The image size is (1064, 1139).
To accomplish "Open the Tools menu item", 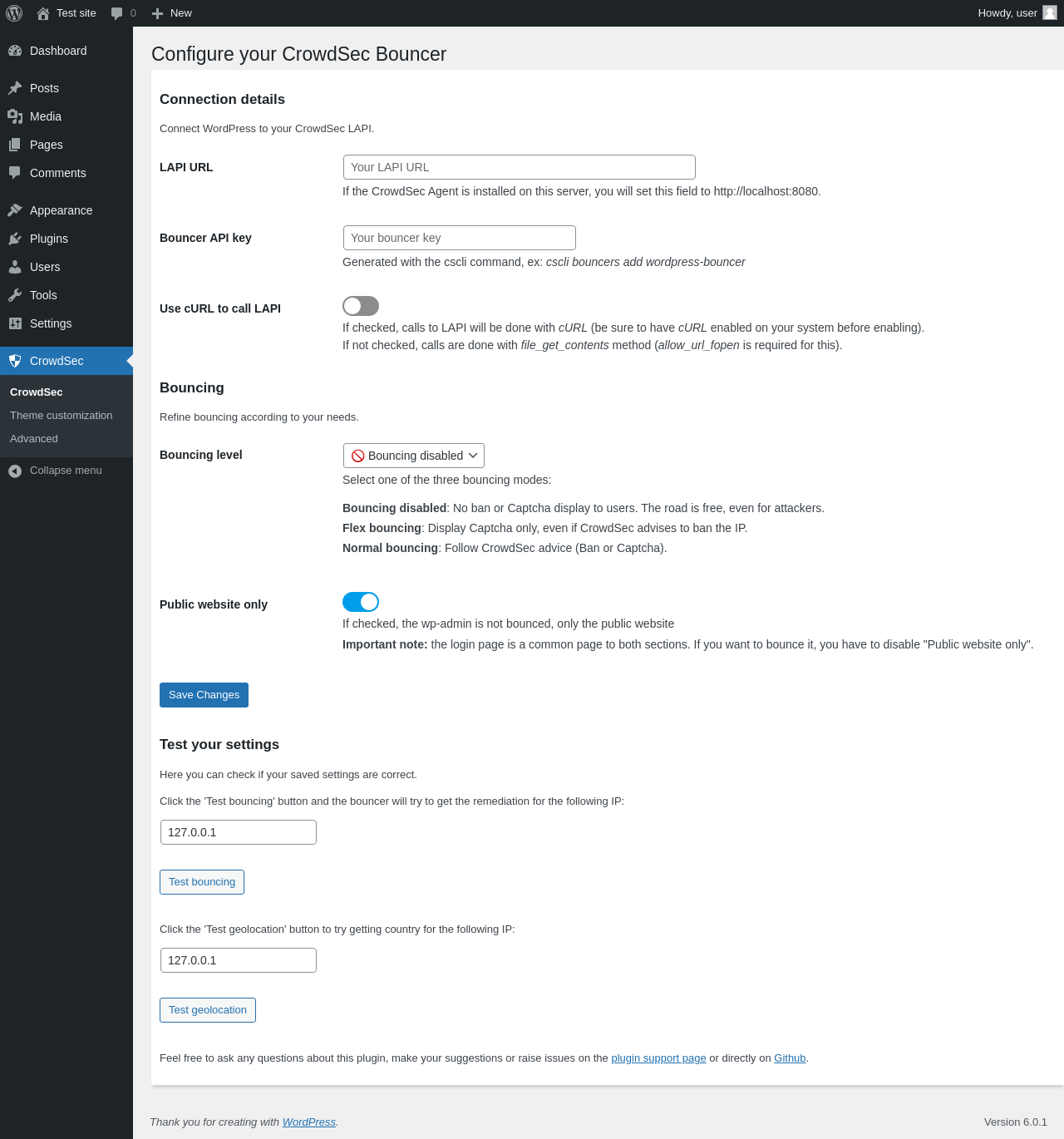I will [x=66, y=295].
